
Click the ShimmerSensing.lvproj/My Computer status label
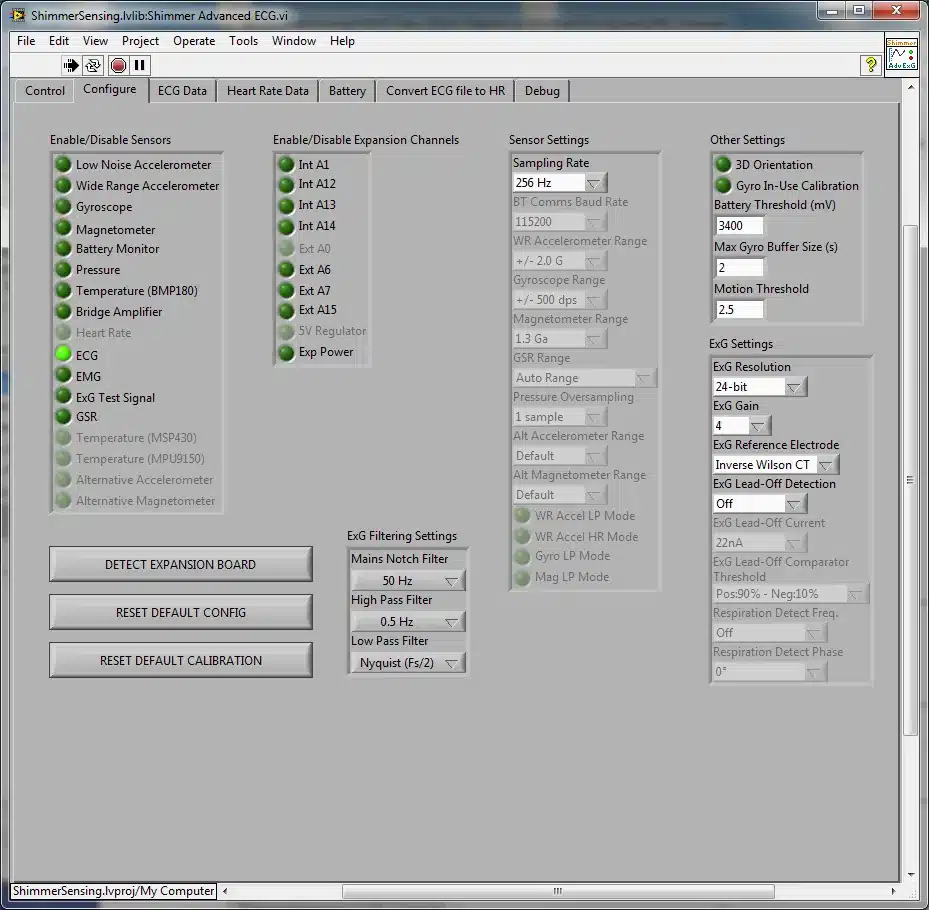tap(114, 891)
